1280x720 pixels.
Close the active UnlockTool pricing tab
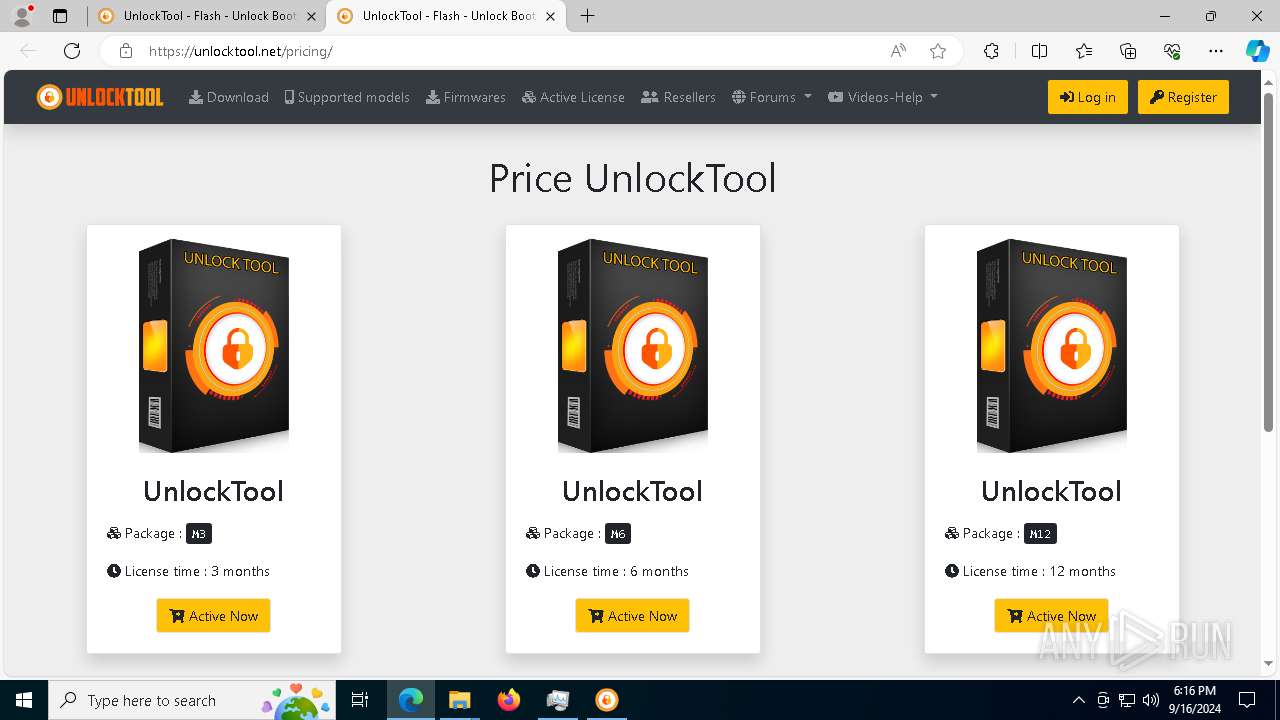point(551,16)
